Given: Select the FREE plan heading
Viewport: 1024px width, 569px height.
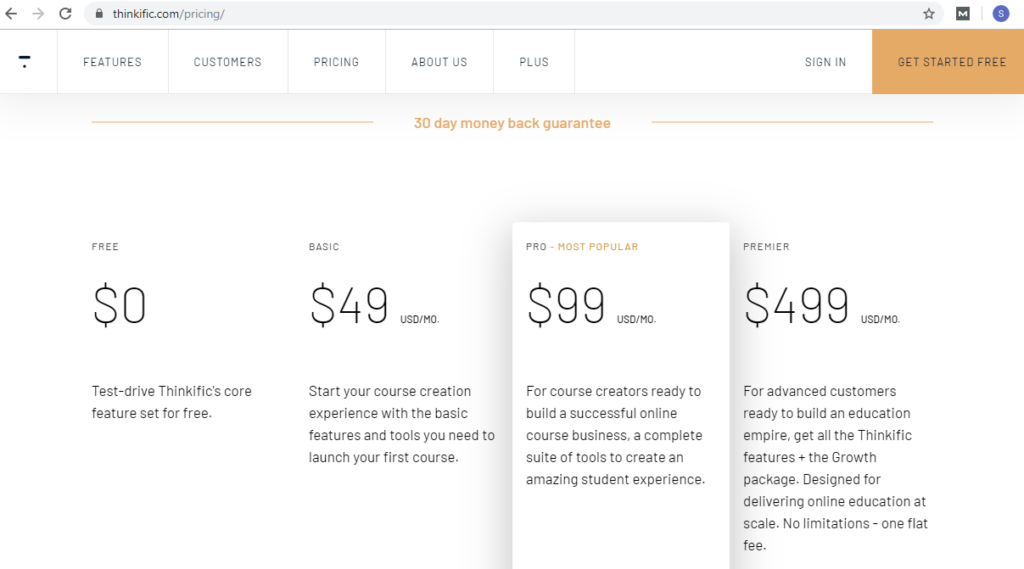Looking at the screenshot, I should [x=105, y=247].
